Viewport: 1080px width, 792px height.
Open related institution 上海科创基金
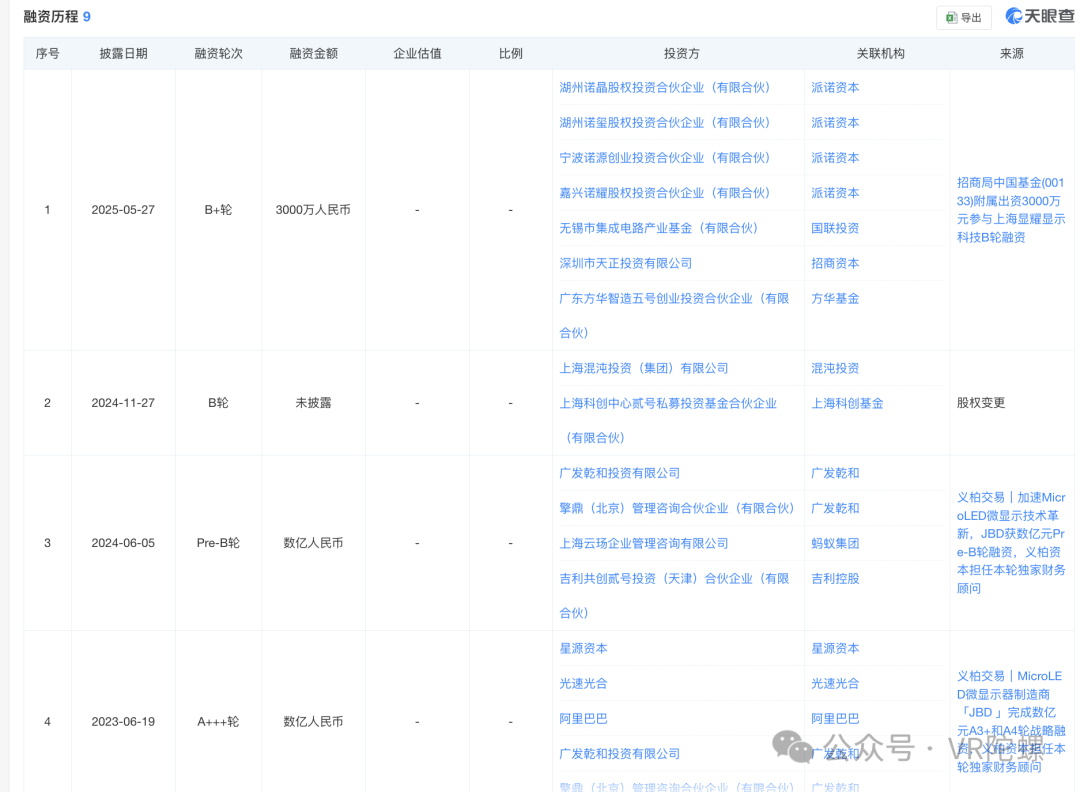847,404
